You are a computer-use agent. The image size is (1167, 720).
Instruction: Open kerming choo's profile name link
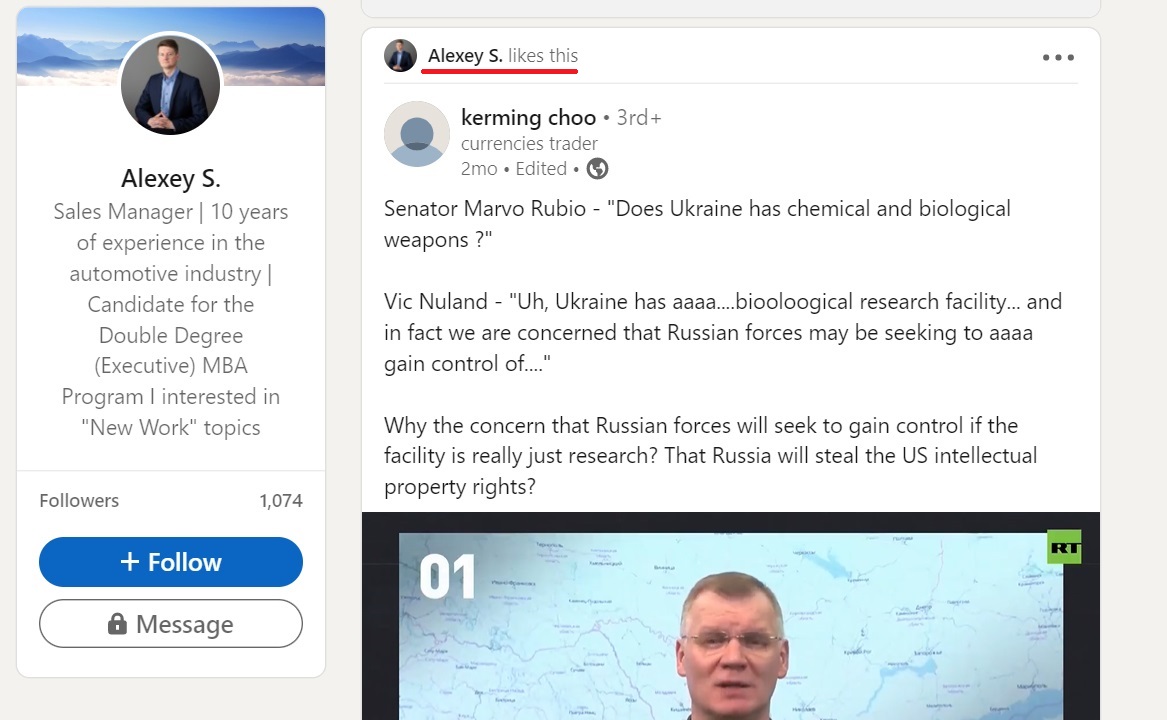(528, 118)
